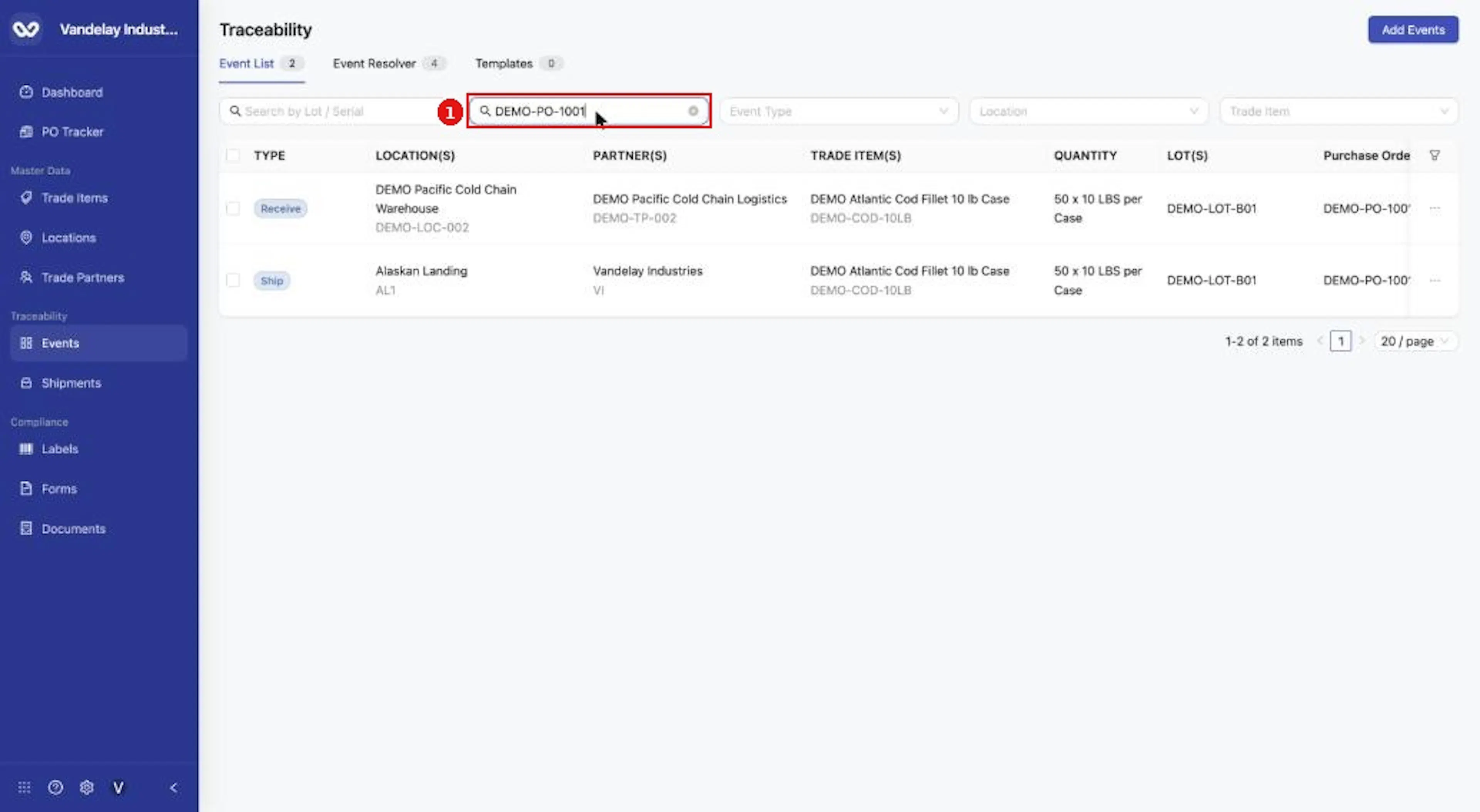
Task: Open the help question mark icon
Action: pos(55,787)
